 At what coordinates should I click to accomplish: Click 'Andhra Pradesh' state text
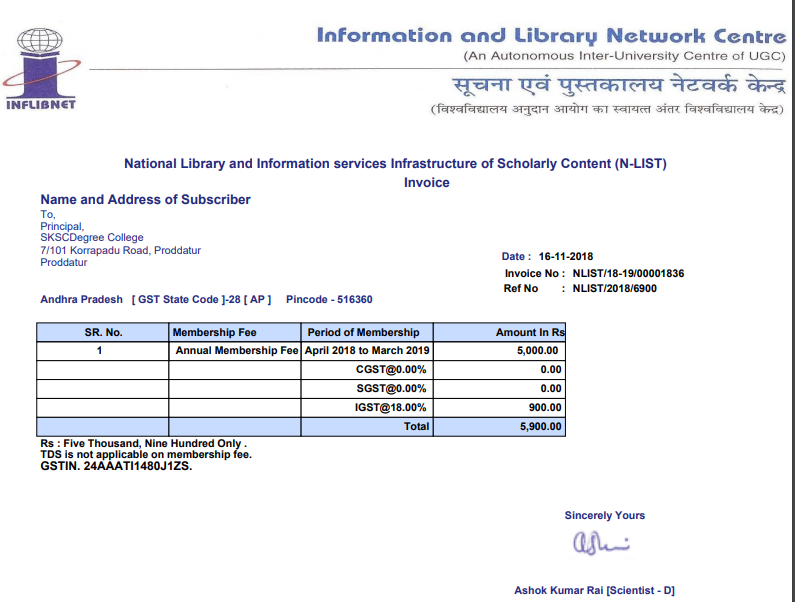pos(82,299)
